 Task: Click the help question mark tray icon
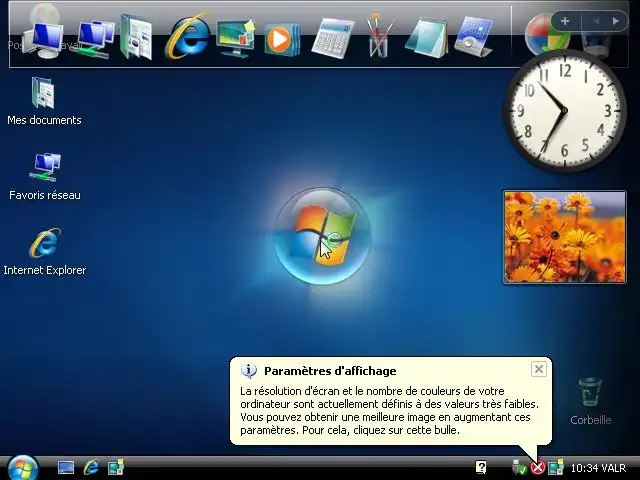point(481,467)
